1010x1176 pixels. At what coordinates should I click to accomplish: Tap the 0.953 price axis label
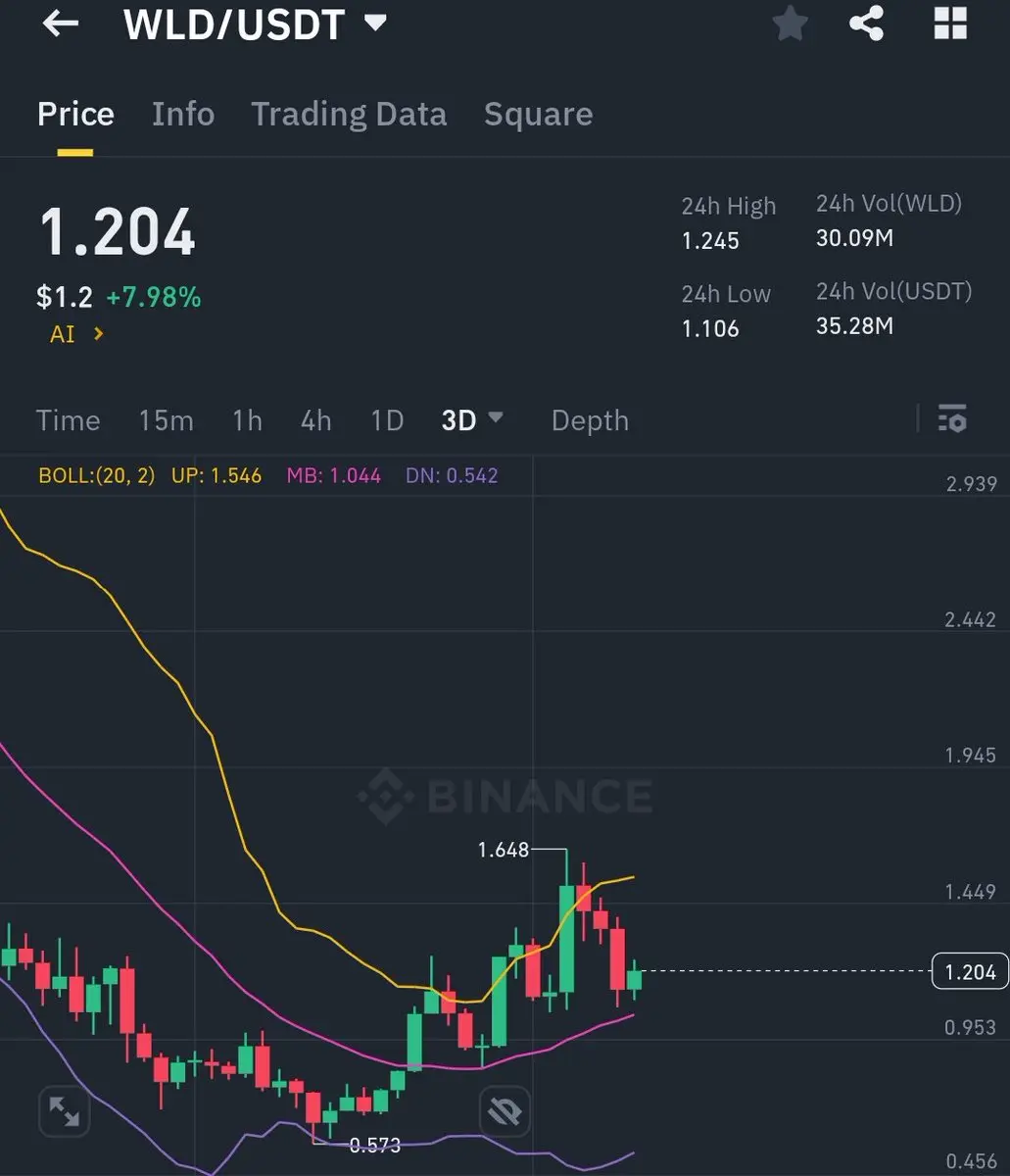(x=971, y=1027)
